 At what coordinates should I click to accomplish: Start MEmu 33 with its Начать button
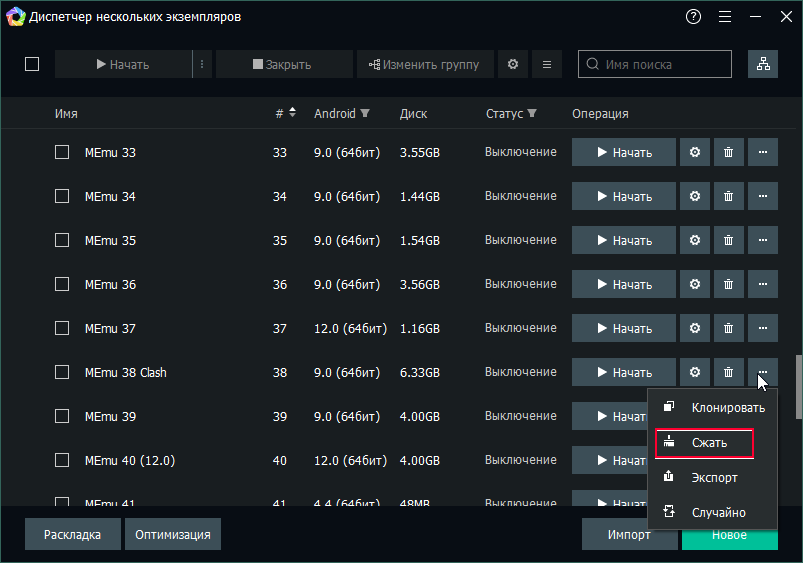point(624,152)
